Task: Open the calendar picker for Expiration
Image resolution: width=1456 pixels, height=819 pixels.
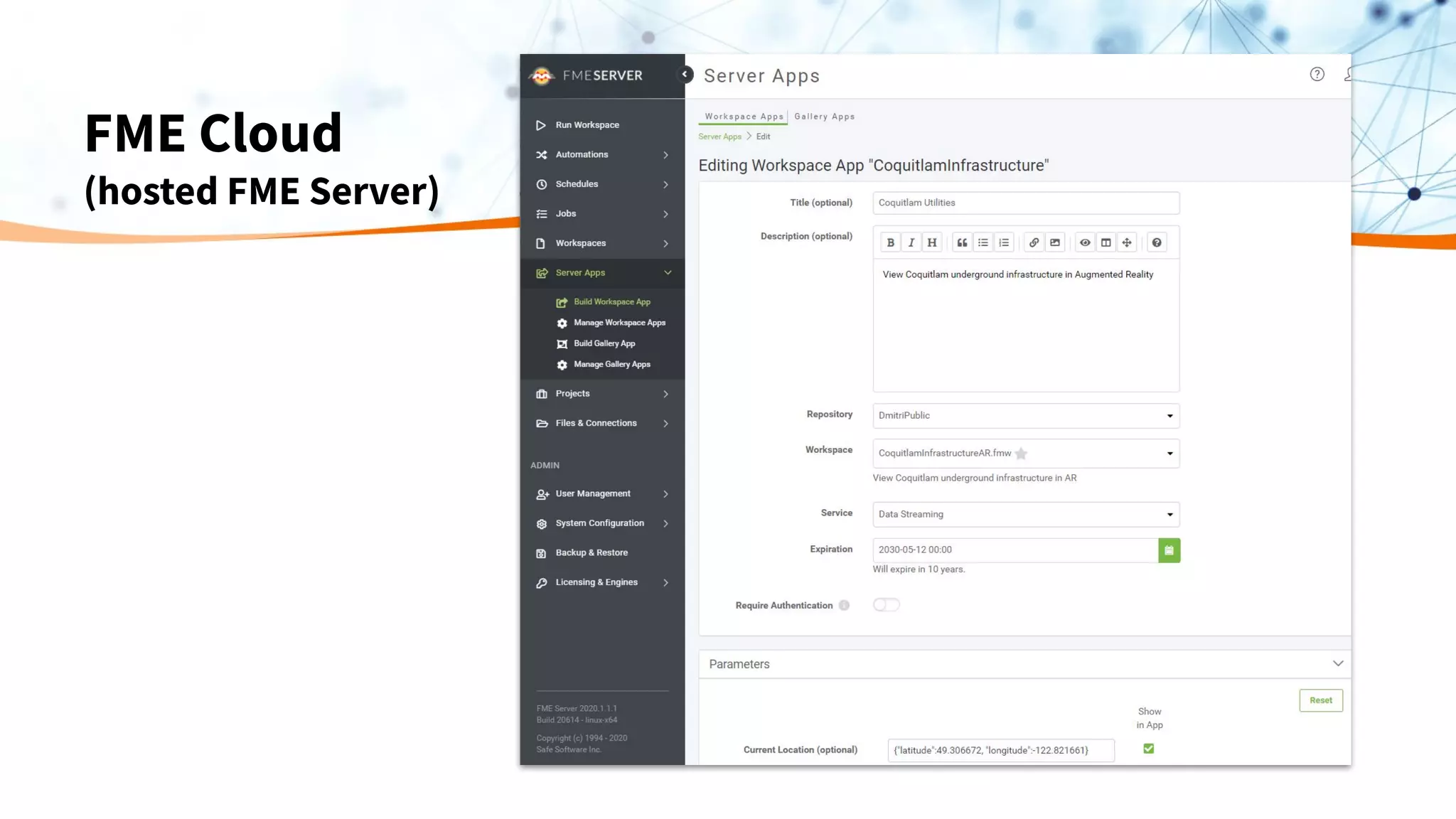Action: click(x=1169, y=550)
